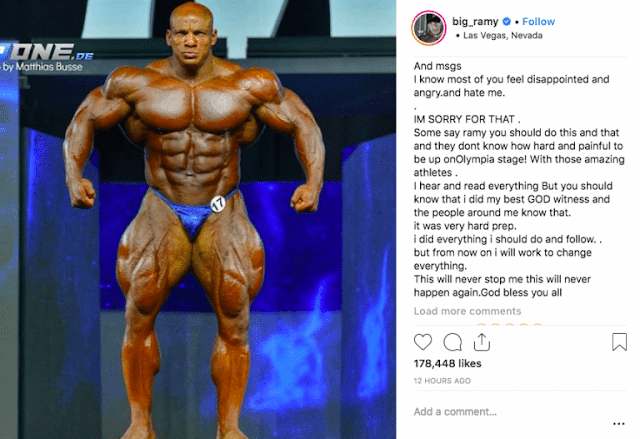Open comments via the speech bubble icon
The height and width of the screenshot is (439, 640).
(452, 342)
